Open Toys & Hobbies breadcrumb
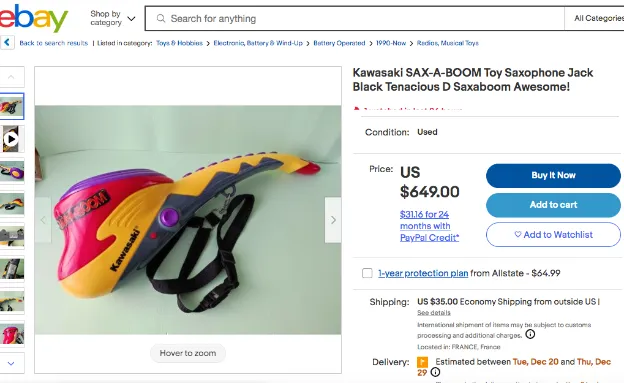Viewport: 624px width, 383px height. click(179, 43)
